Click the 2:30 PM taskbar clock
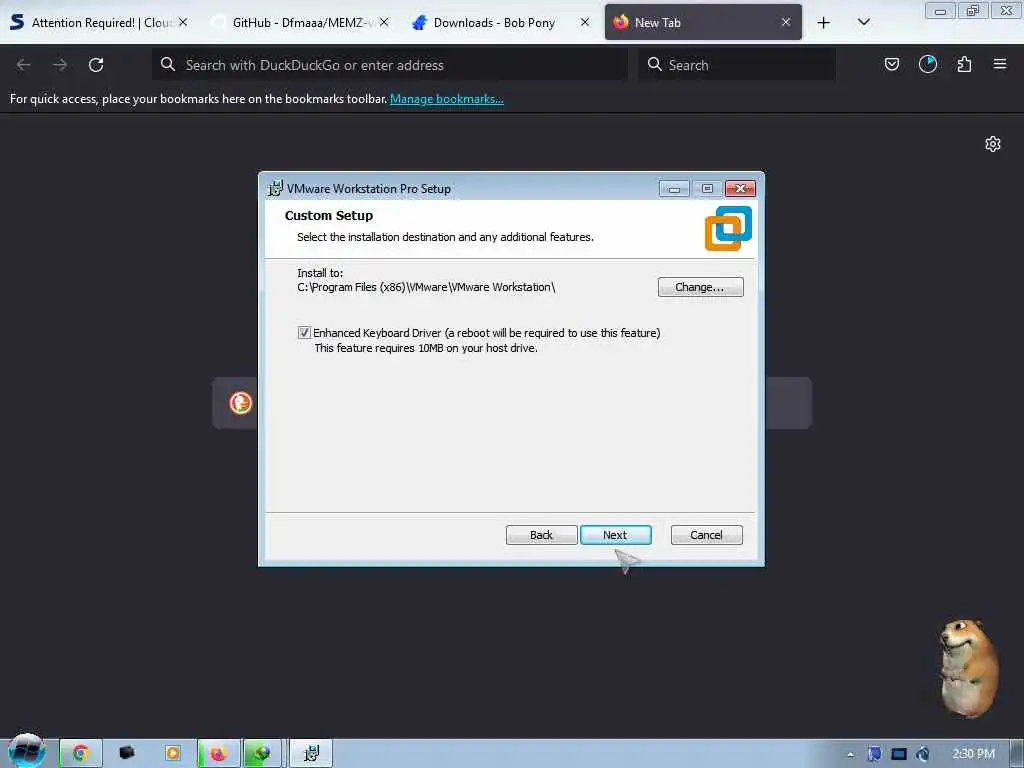 (x=973, y=754)
